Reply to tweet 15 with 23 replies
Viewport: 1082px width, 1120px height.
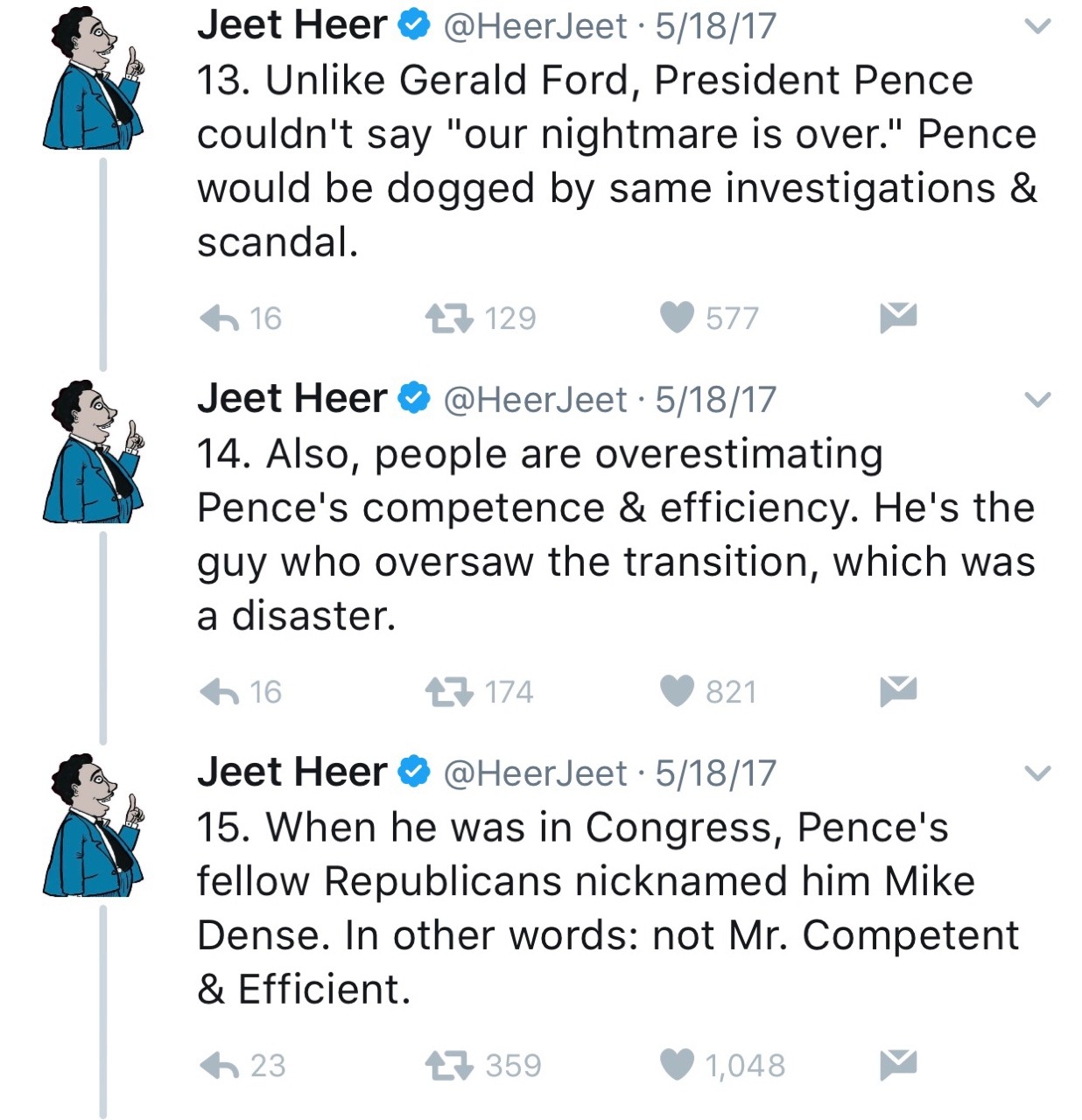(x=219, y=1065)
